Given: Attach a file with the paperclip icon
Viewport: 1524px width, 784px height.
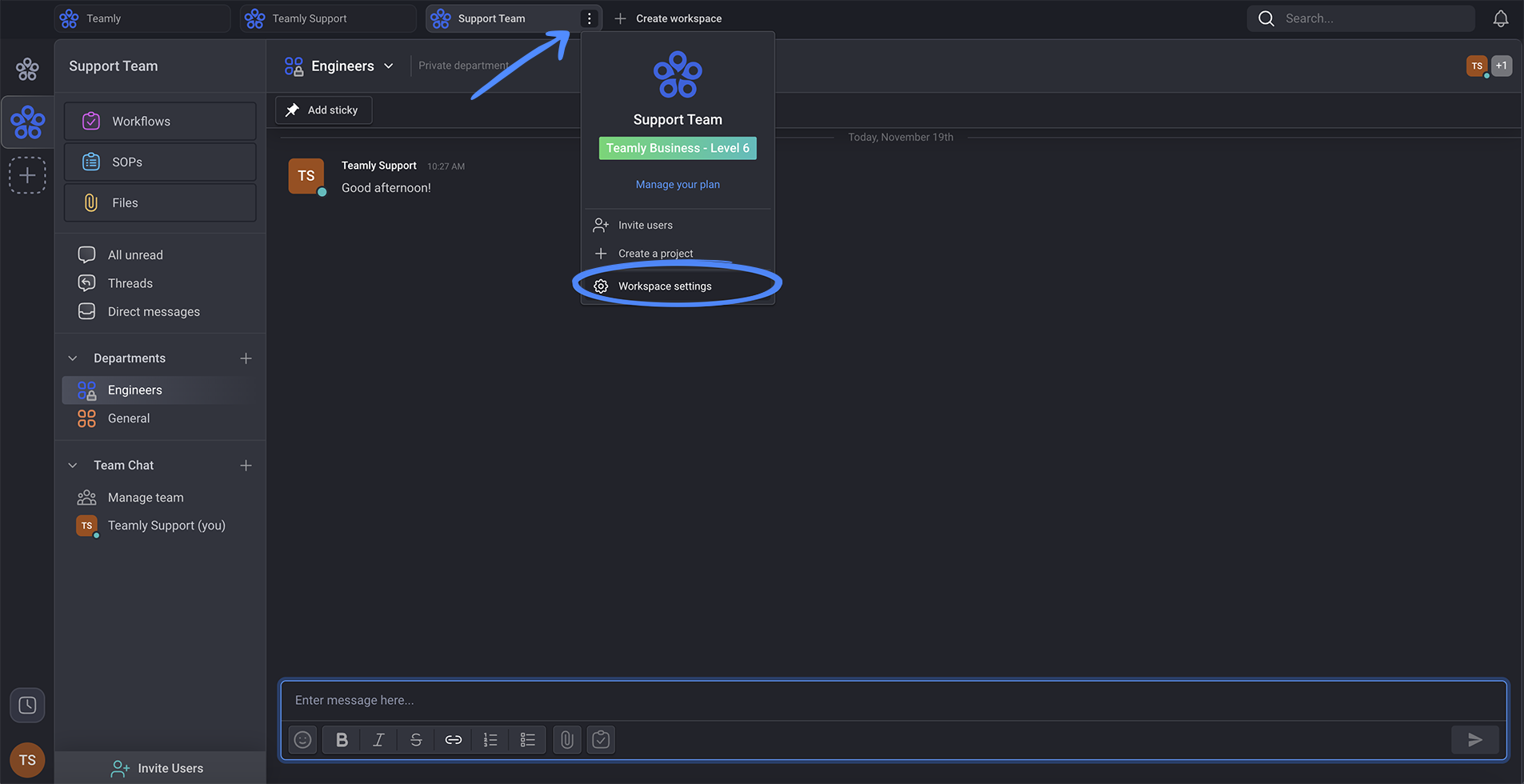Looking at the screenshot, I should [567, 740].
